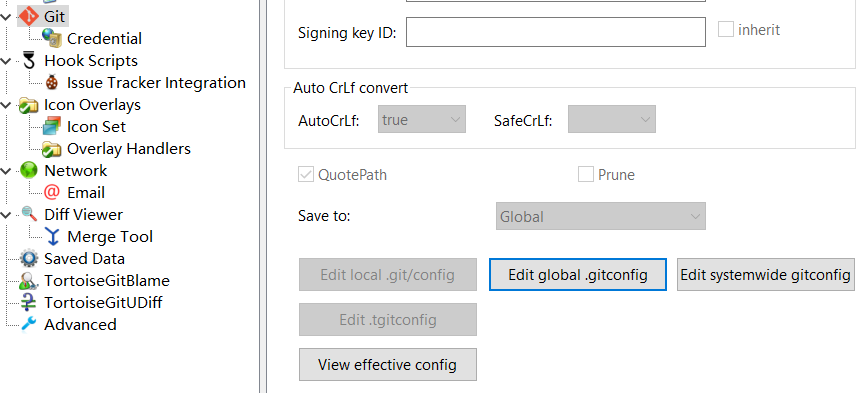Open the AutoCrLf dropdown
Image resolution: width=862 pixels, height=393 pixels.
(x=422, y=119)
